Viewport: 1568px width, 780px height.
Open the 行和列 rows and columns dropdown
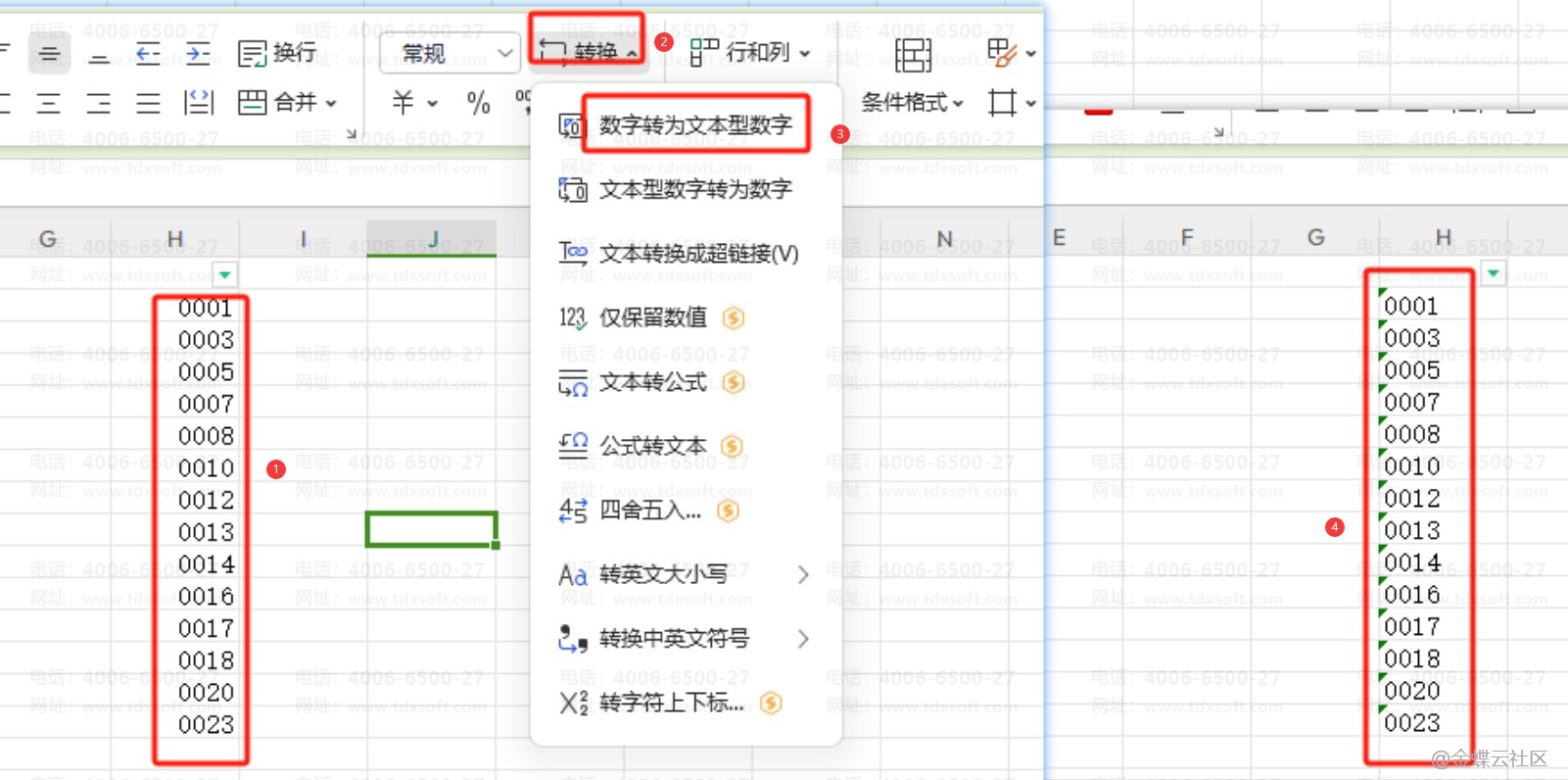click(750, 53)
